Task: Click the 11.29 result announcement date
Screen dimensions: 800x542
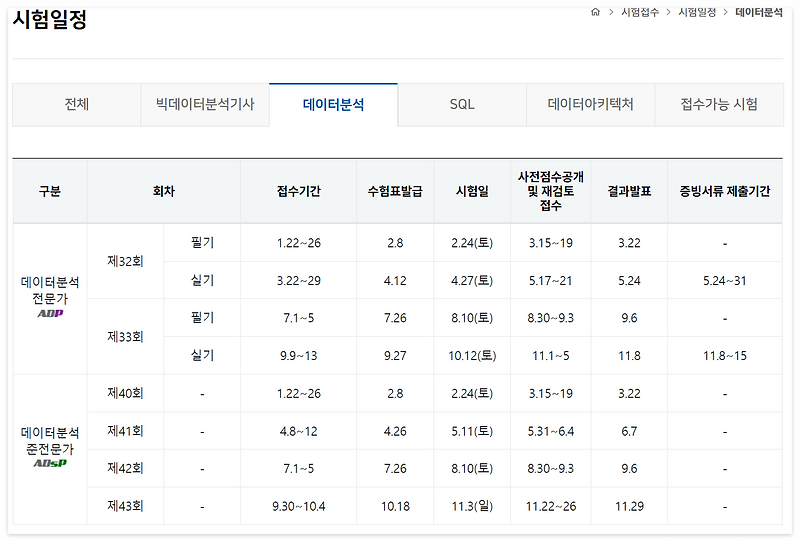Action: [629, 506]
